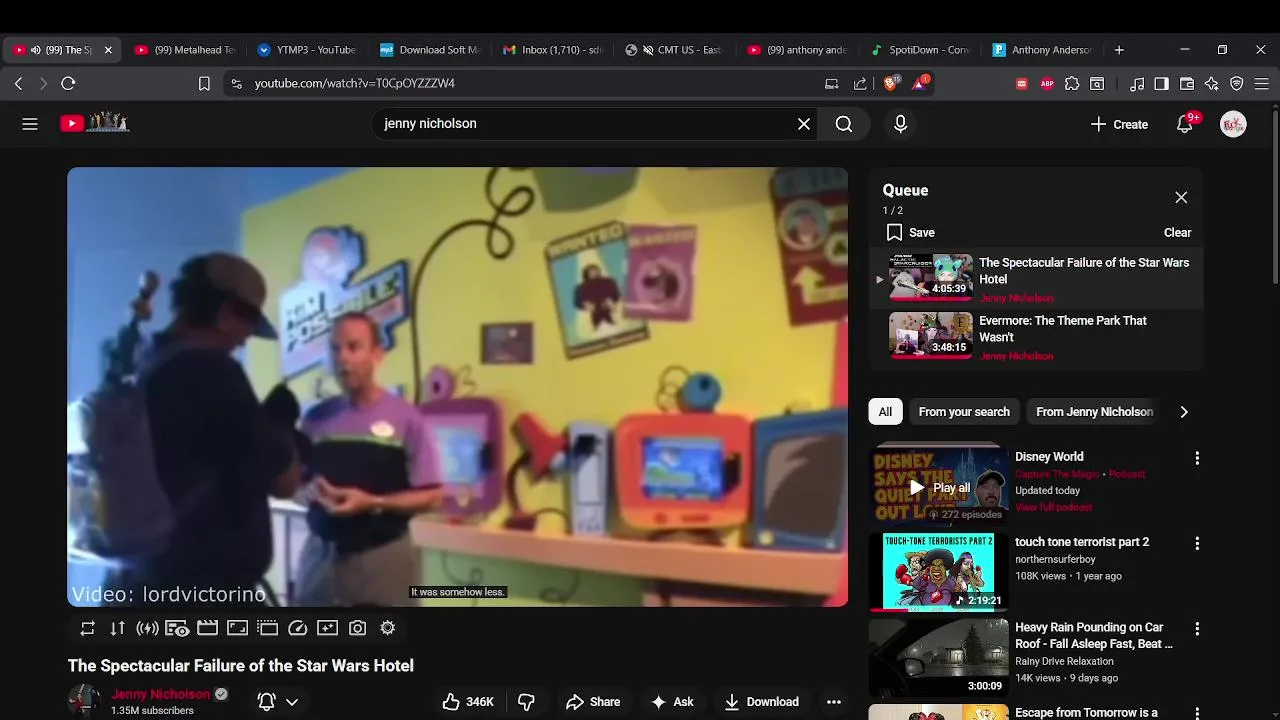The image size is (1280, 720).
Task: Toggle the browser sidebar panel icon
Action: click(1161, 84)
